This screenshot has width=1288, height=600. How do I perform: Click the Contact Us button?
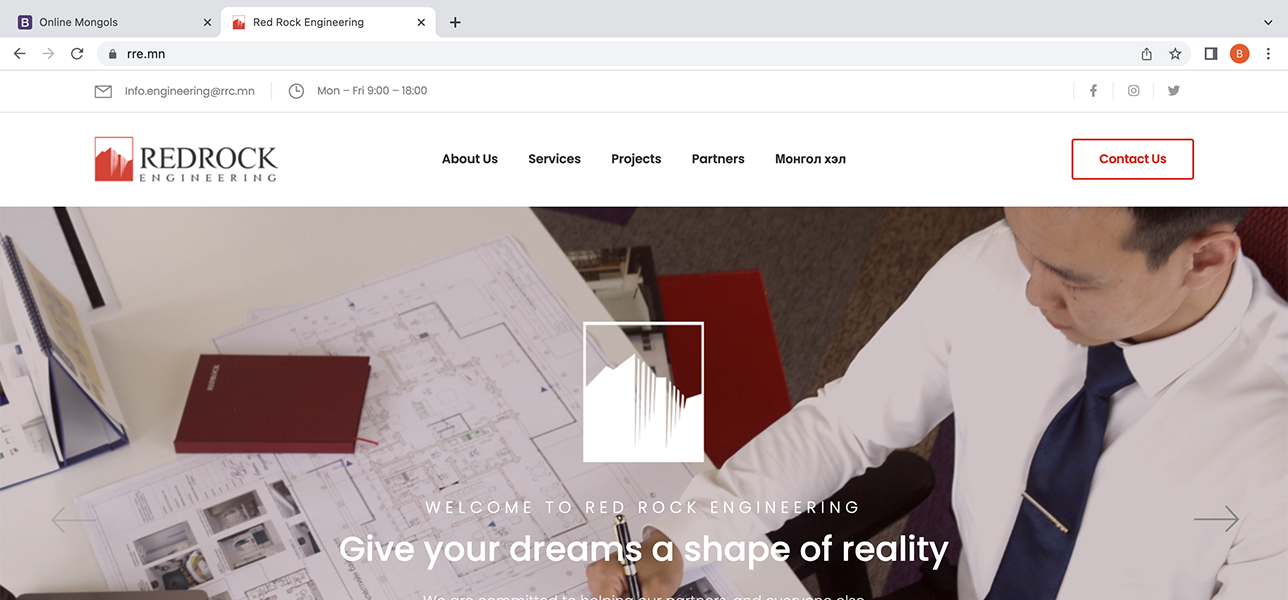click(x=1132, y=159)
